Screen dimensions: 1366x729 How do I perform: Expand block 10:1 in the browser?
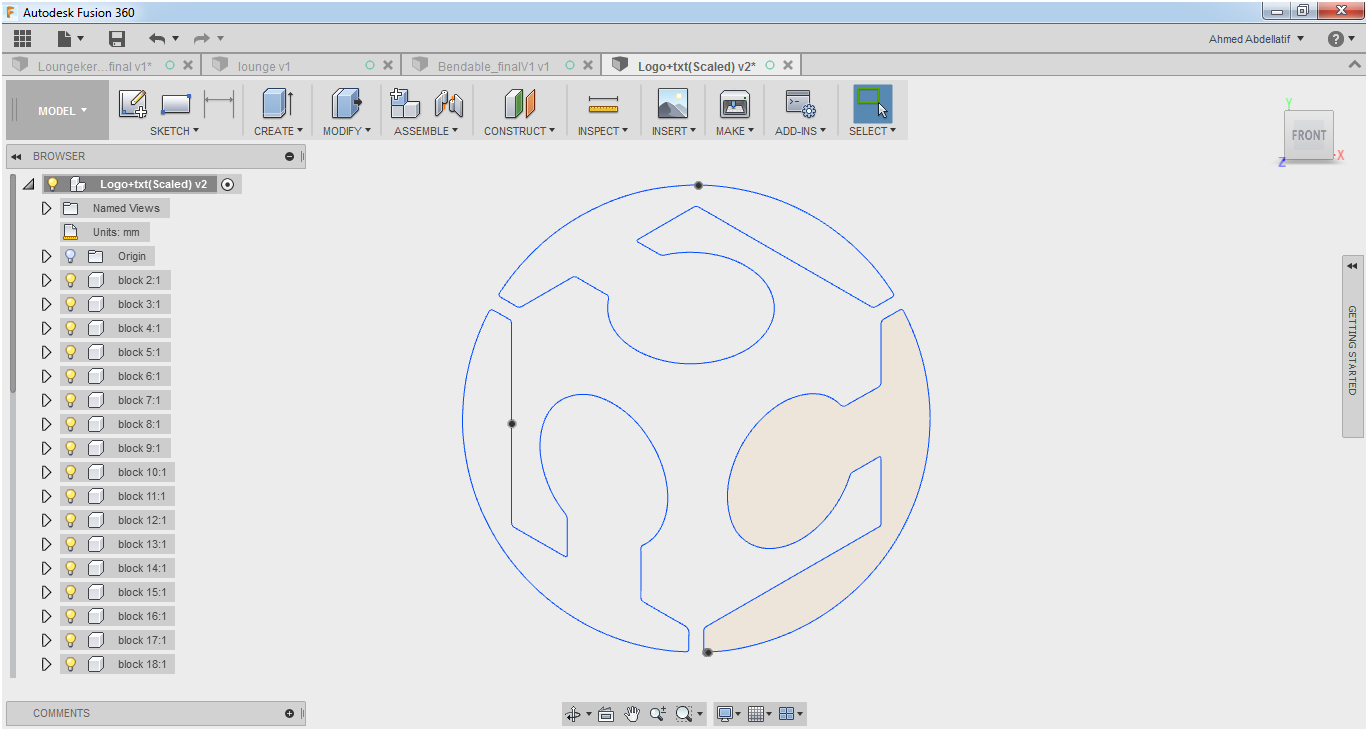coord(46,472)
